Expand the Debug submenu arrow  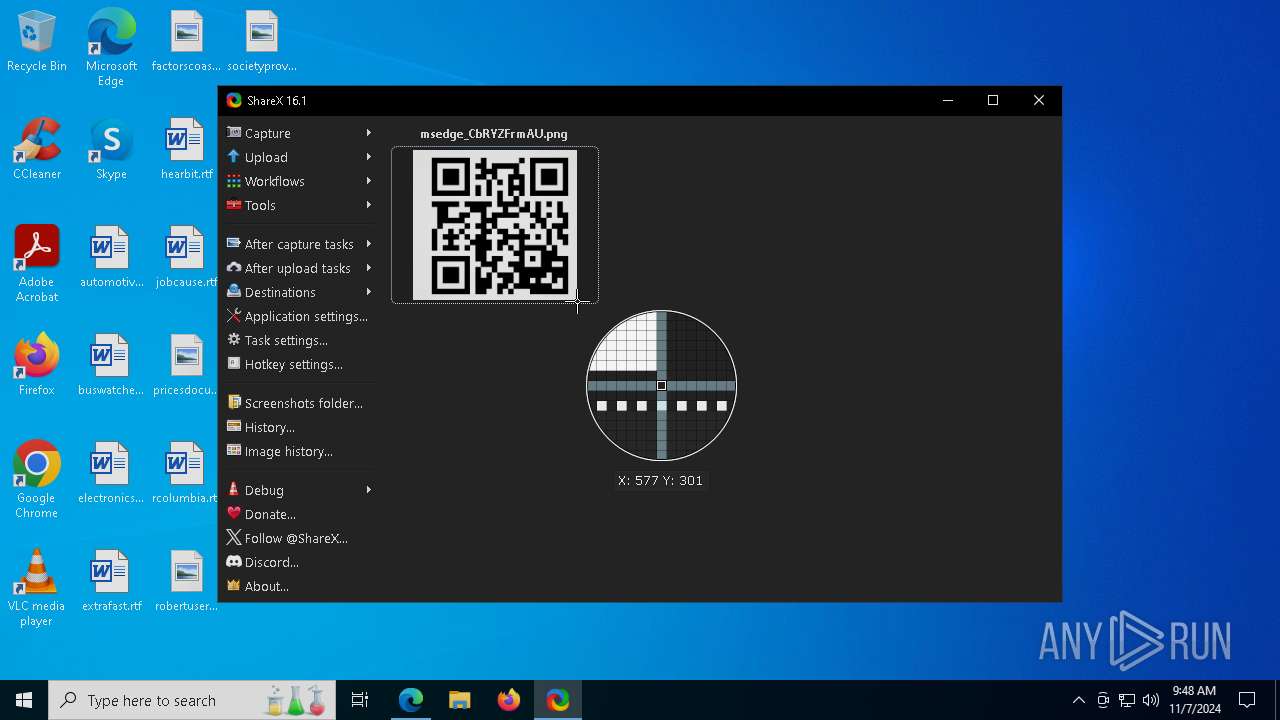pos(369,490)
